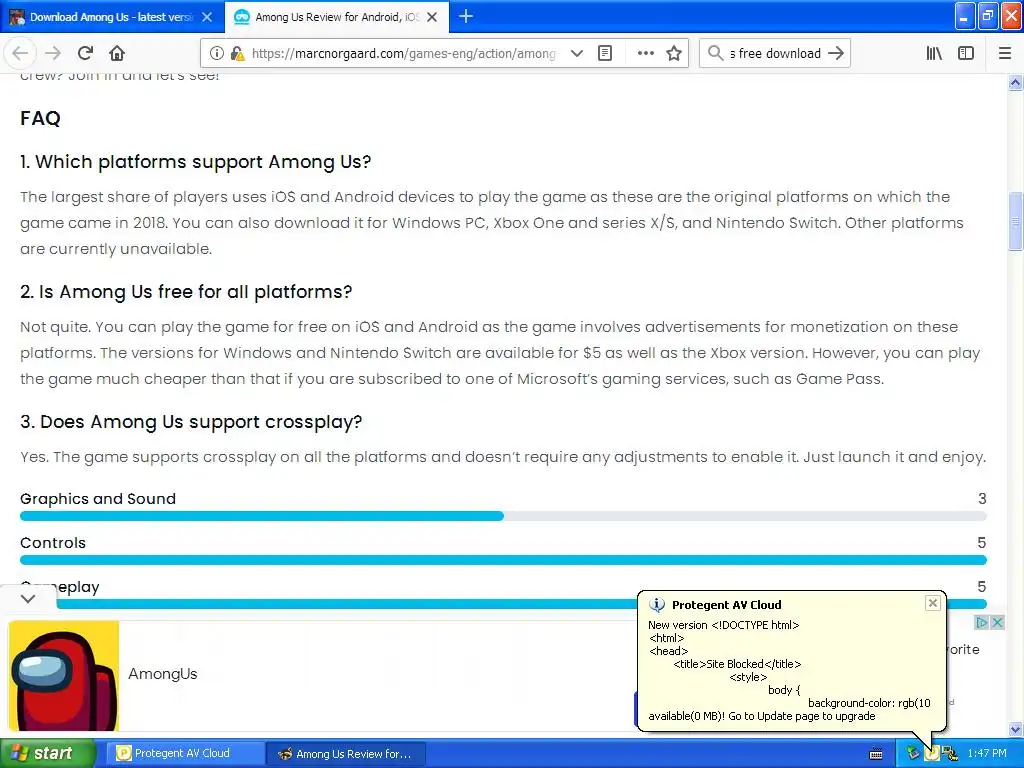Toggle reader view icon
Screen dimensions: 1024x768
[605, 54]
